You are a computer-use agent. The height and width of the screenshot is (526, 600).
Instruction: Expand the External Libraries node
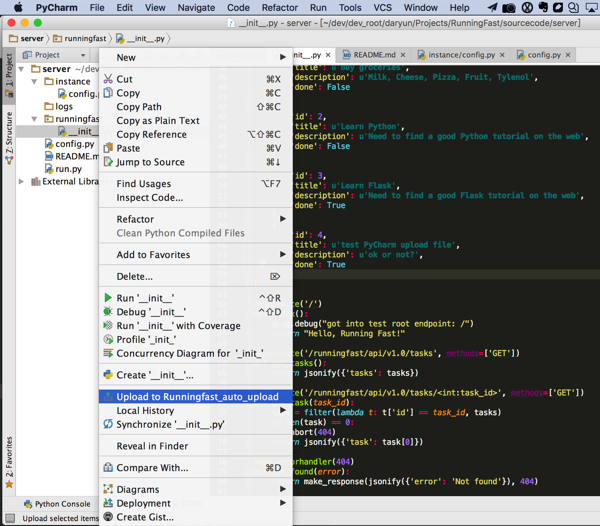22,182
